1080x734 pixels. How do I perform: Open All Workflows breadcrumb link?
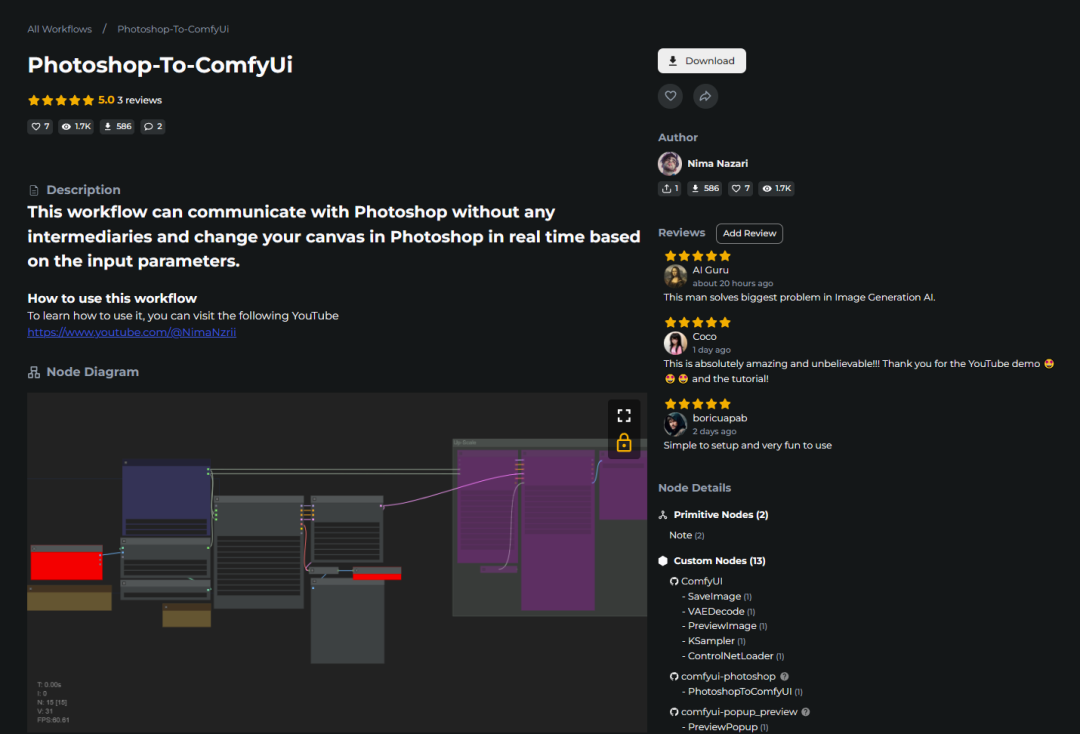[59, 29]
